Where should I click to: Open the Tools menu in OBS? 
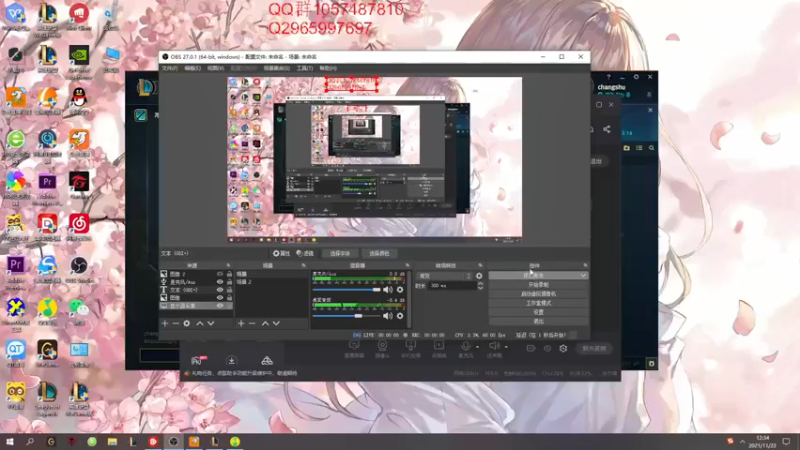[x=305, y=68]
